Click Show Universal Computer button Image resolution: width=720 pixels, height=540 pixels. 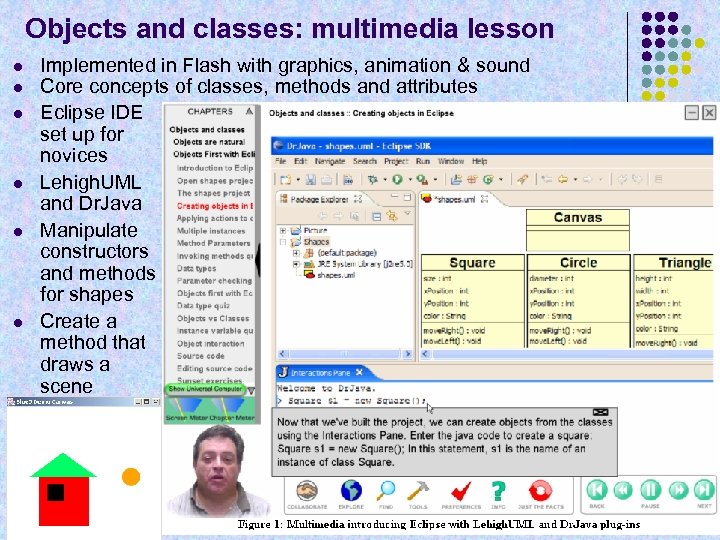[205, 389]
